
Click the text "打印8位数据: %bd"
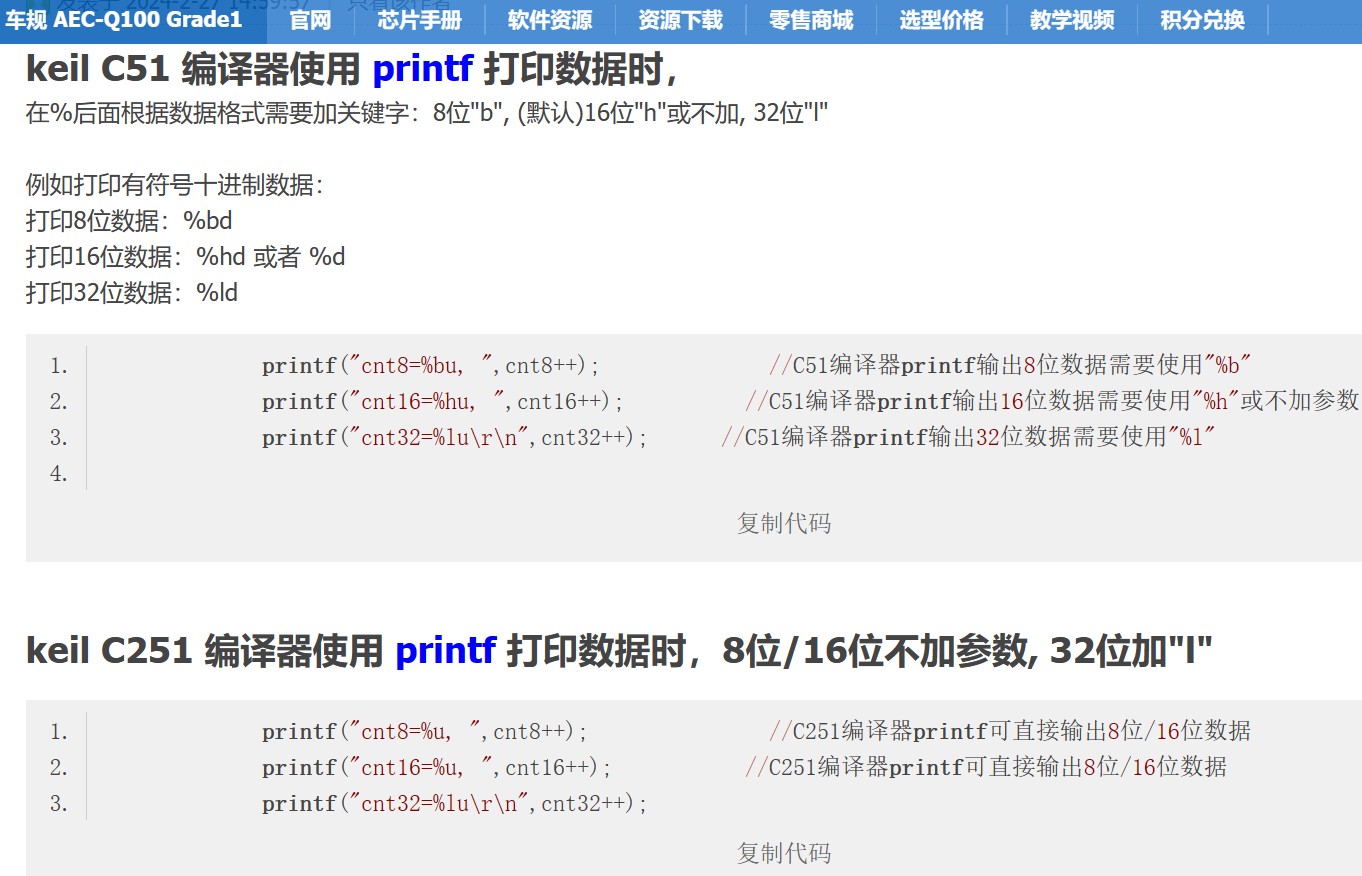tap(129, 220)
